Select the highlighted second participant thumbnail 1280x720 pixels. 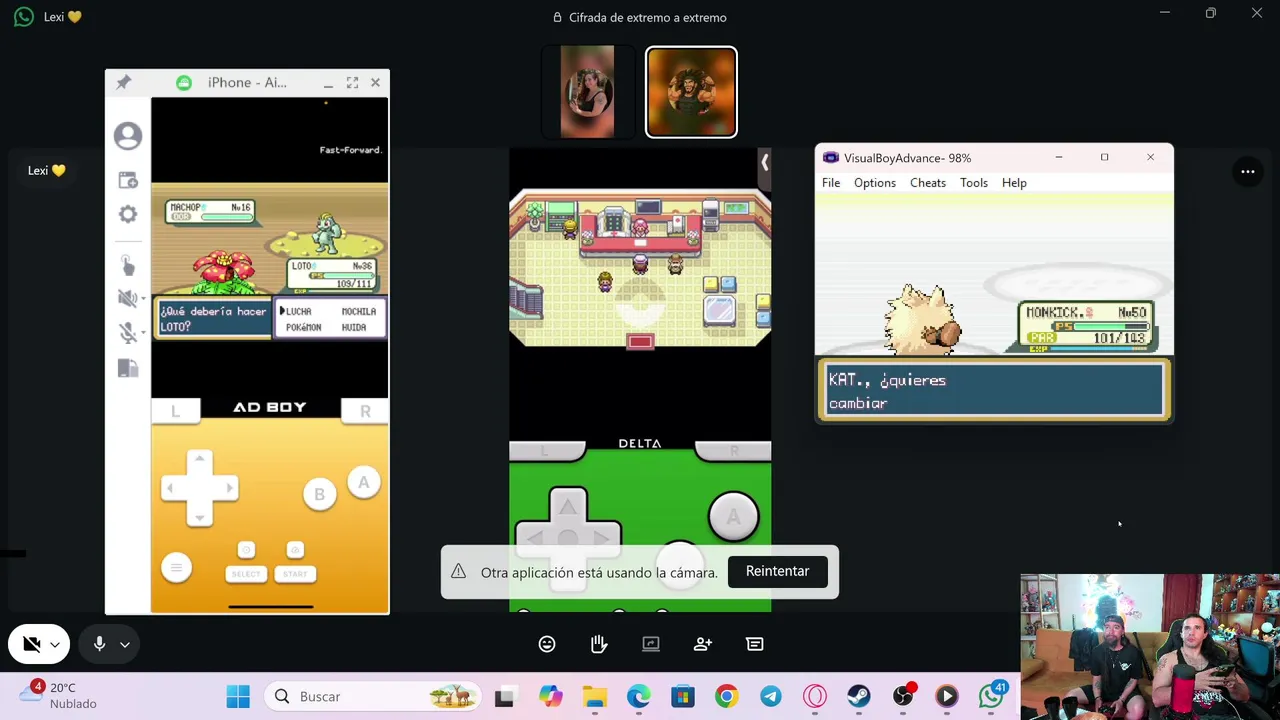click(x=691, y=92)
